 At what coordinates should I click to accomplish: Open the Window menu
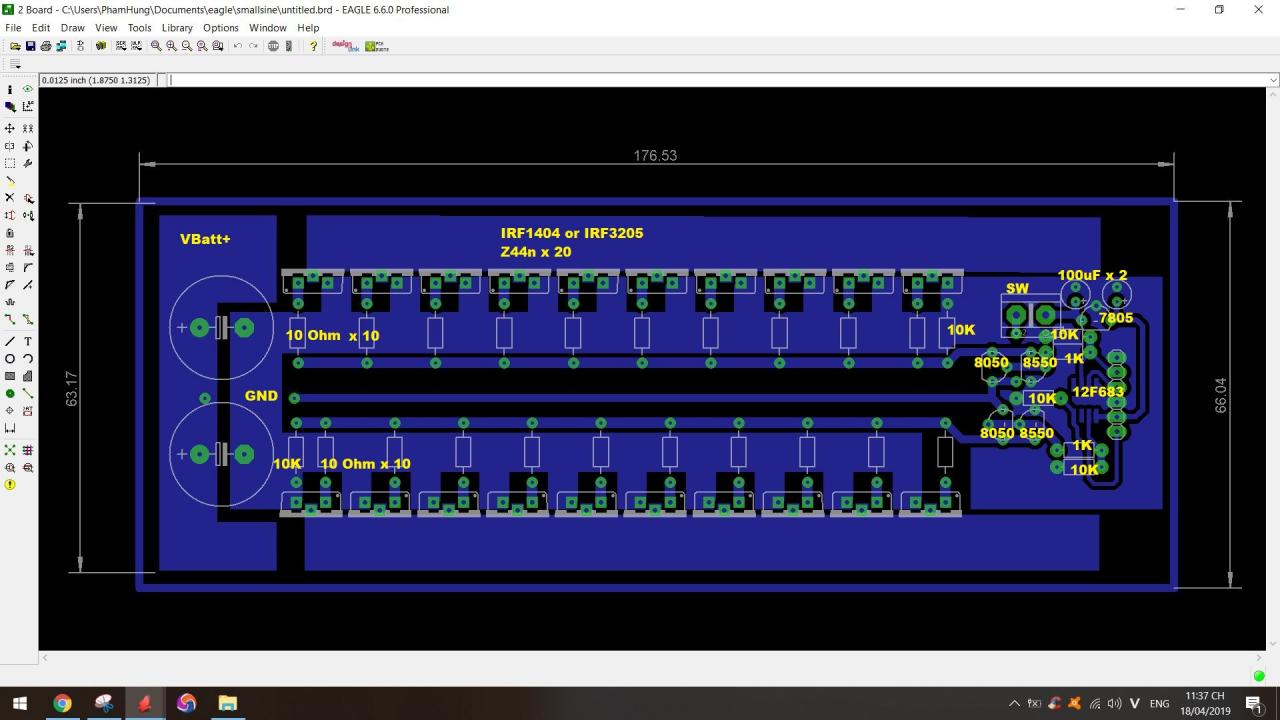pos(268,28)
